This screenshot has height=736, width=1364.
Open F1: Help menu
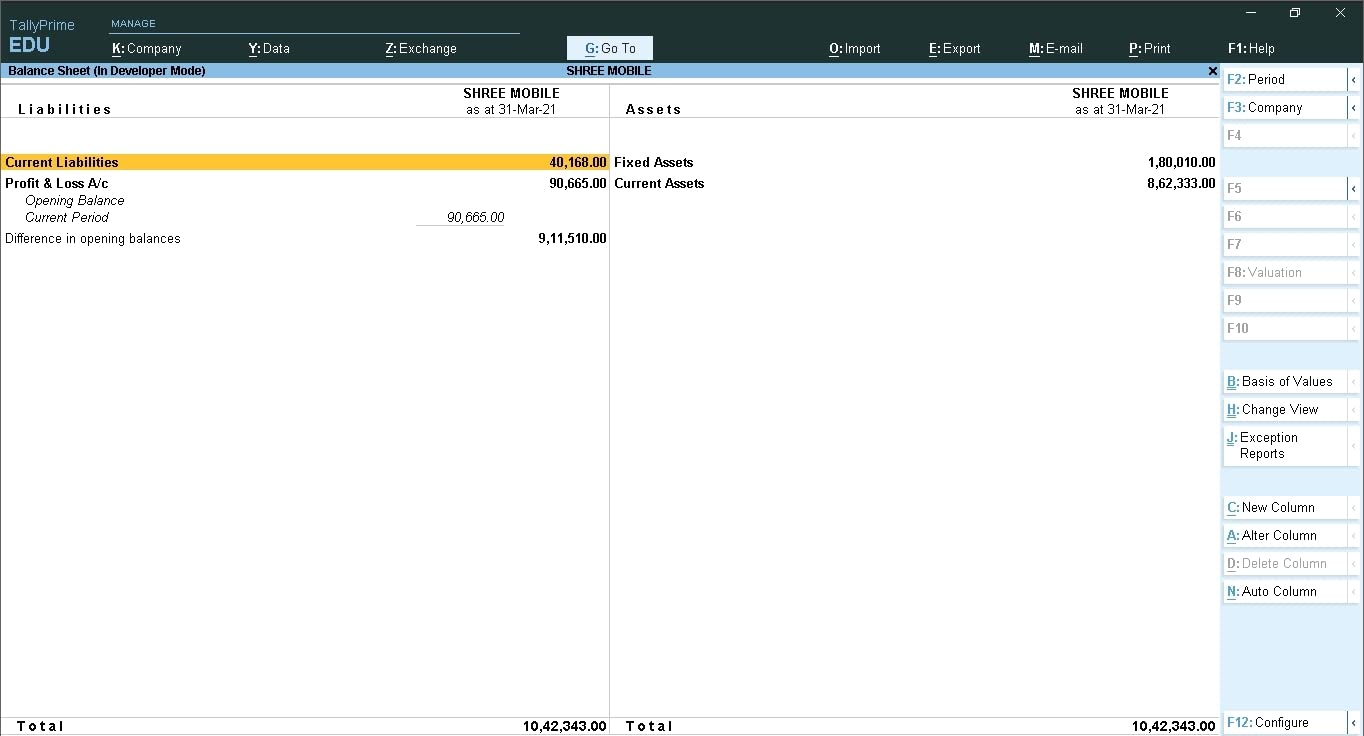(x=1251, y=48)
